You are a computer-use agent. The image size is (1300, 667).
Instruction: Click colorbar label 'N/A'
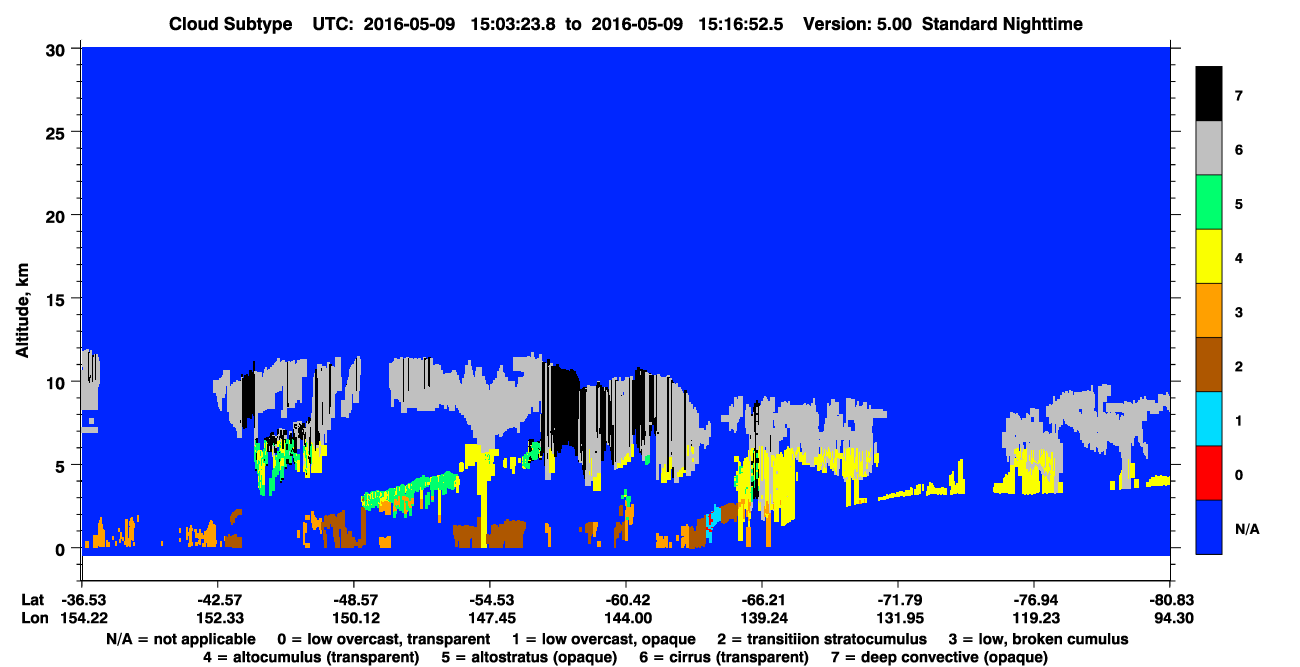pyautogui.click(x=1247, y=528)
